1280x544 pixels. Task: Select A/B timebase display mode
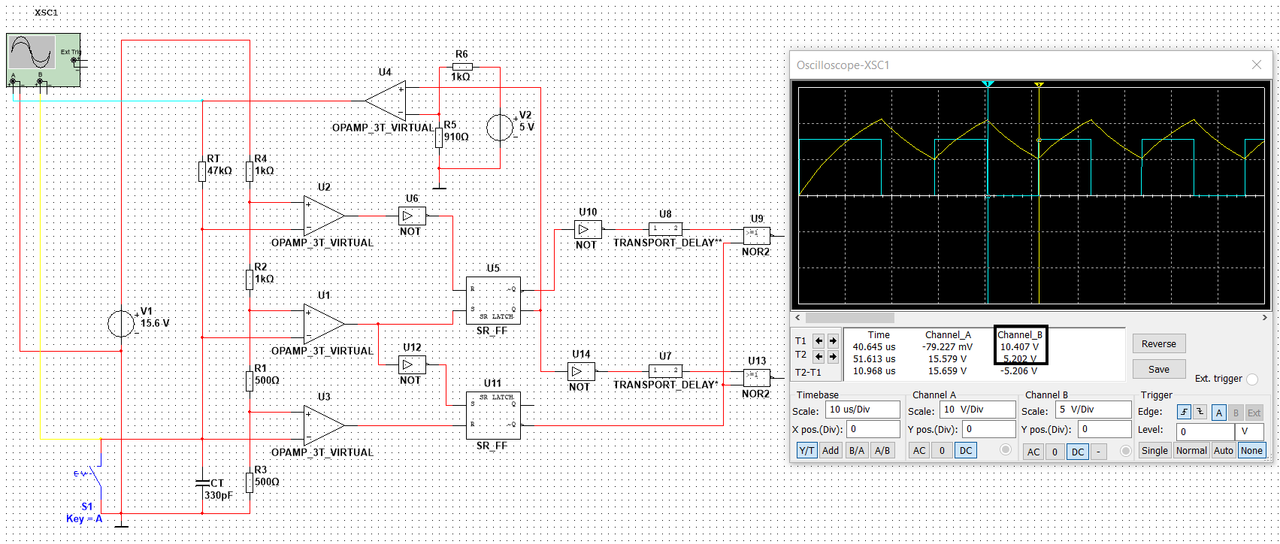[x=883, y=451]
